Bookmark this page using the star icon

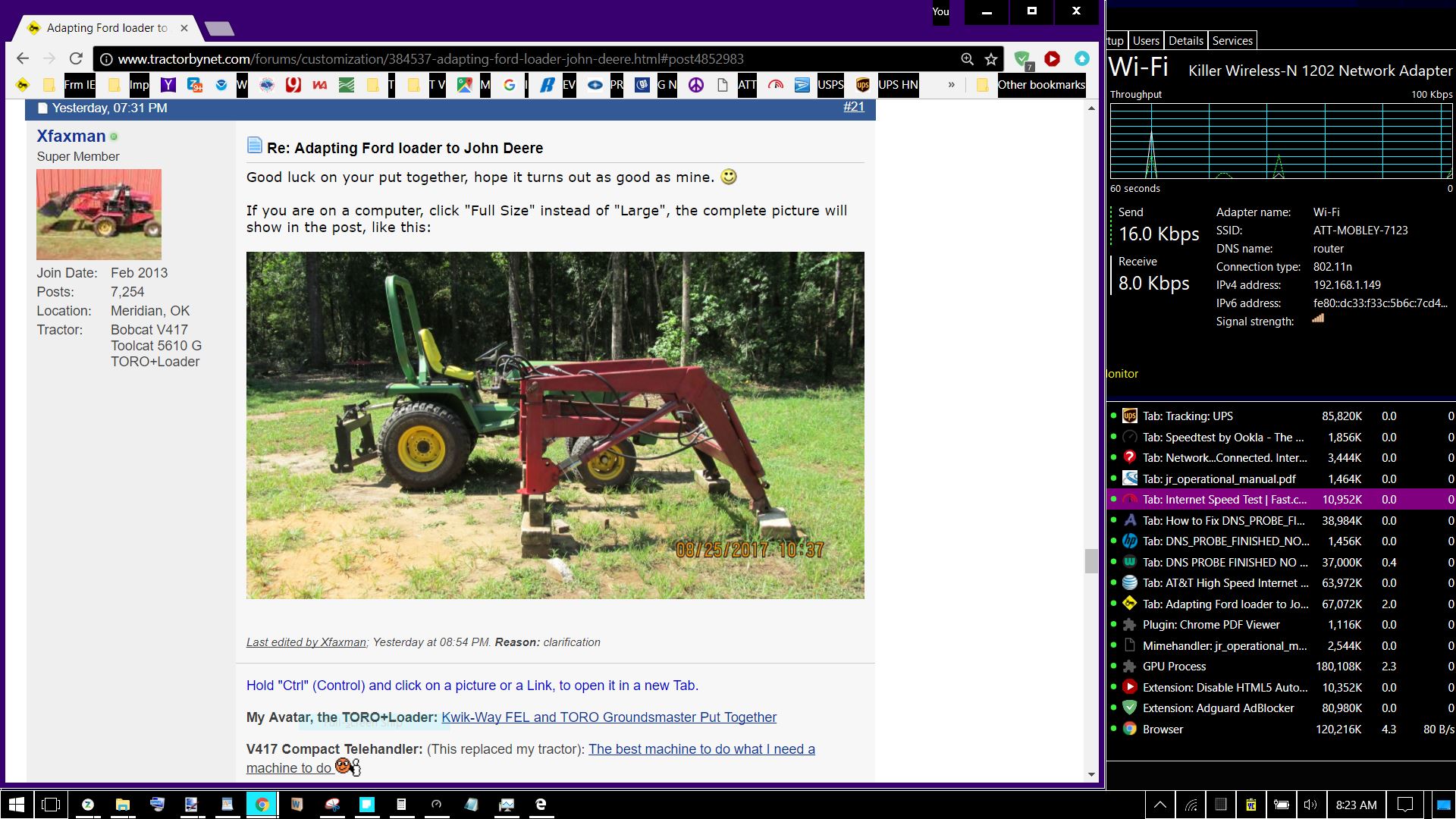(990, 59)
